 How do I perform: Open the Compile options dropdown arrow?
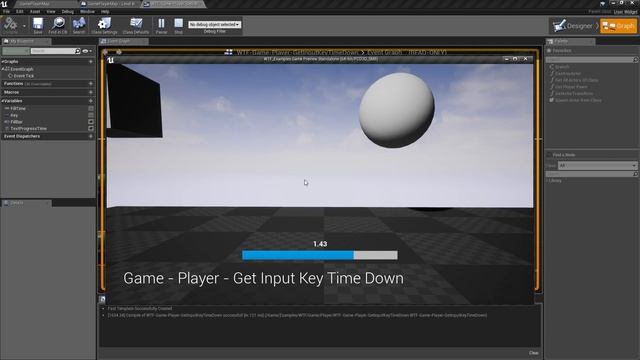[x=24, y=26]
